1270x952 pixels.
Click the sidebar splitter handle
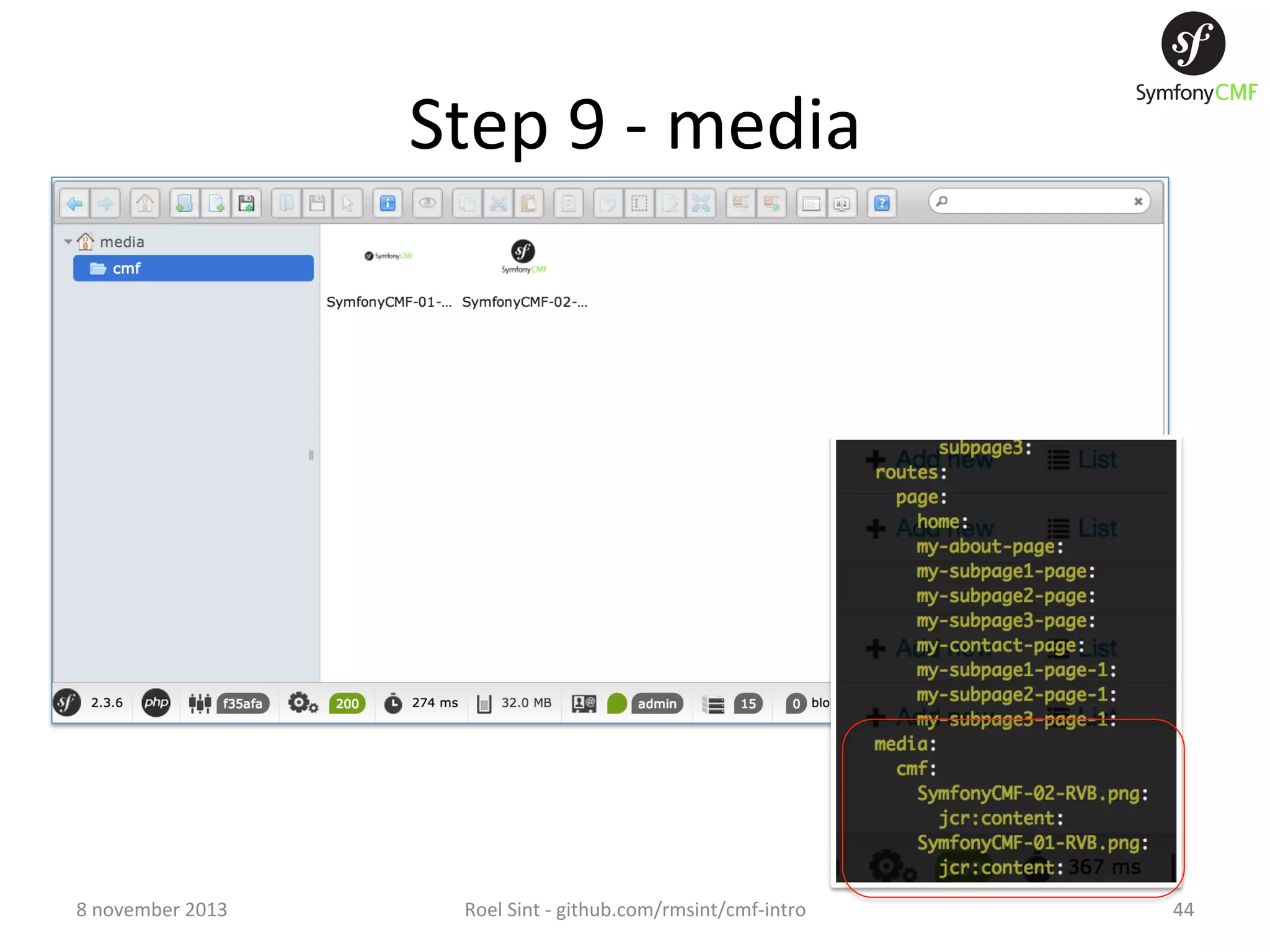(x=311, y=455)
